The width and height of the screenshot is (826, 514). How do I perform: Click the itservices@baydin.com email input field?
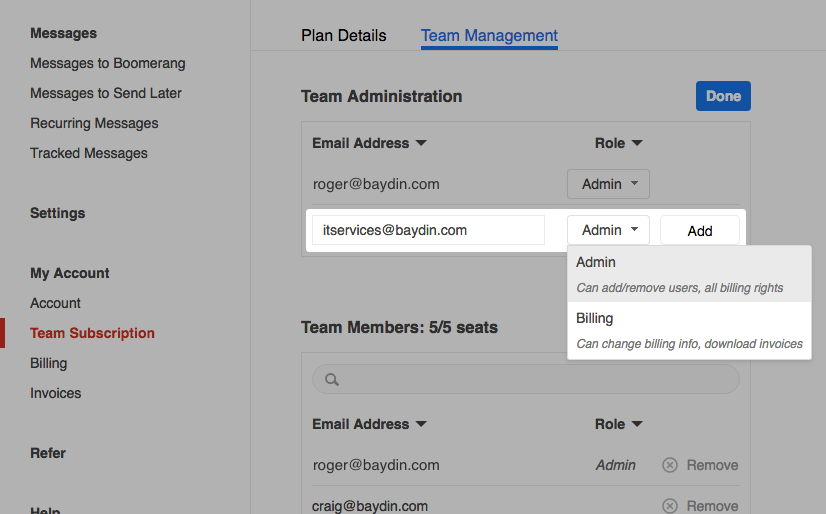(x=428, y=230)
